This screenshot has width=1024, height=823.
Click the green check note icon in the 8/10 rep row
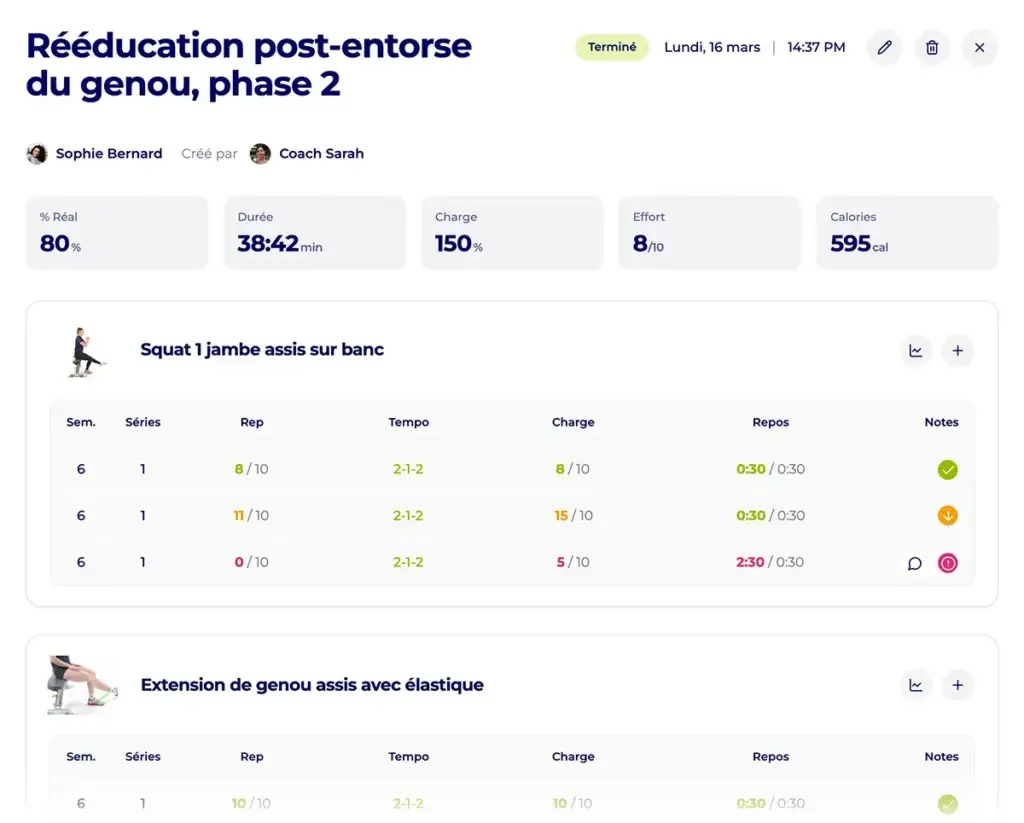(x=948, y=470)
